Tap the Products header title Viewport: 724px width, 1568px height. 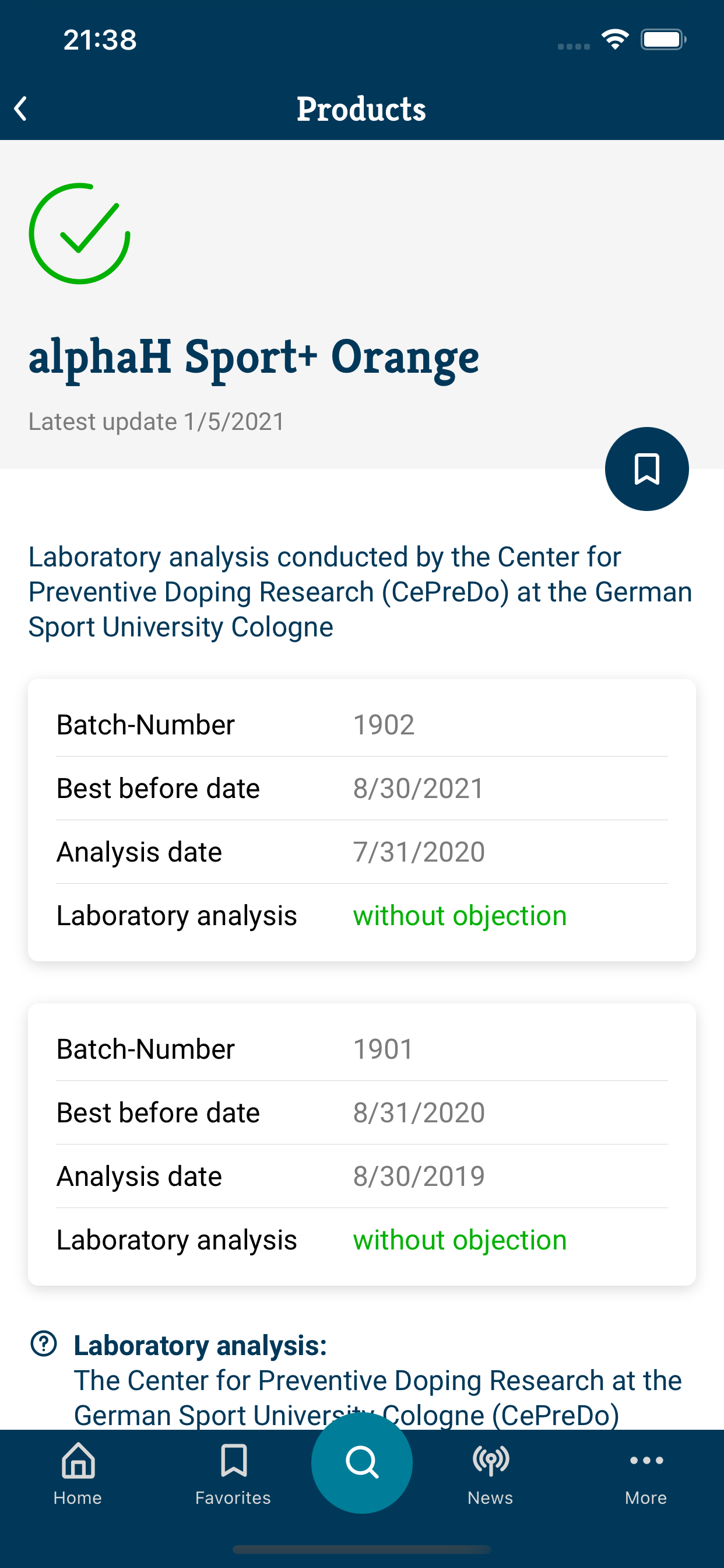361,110
